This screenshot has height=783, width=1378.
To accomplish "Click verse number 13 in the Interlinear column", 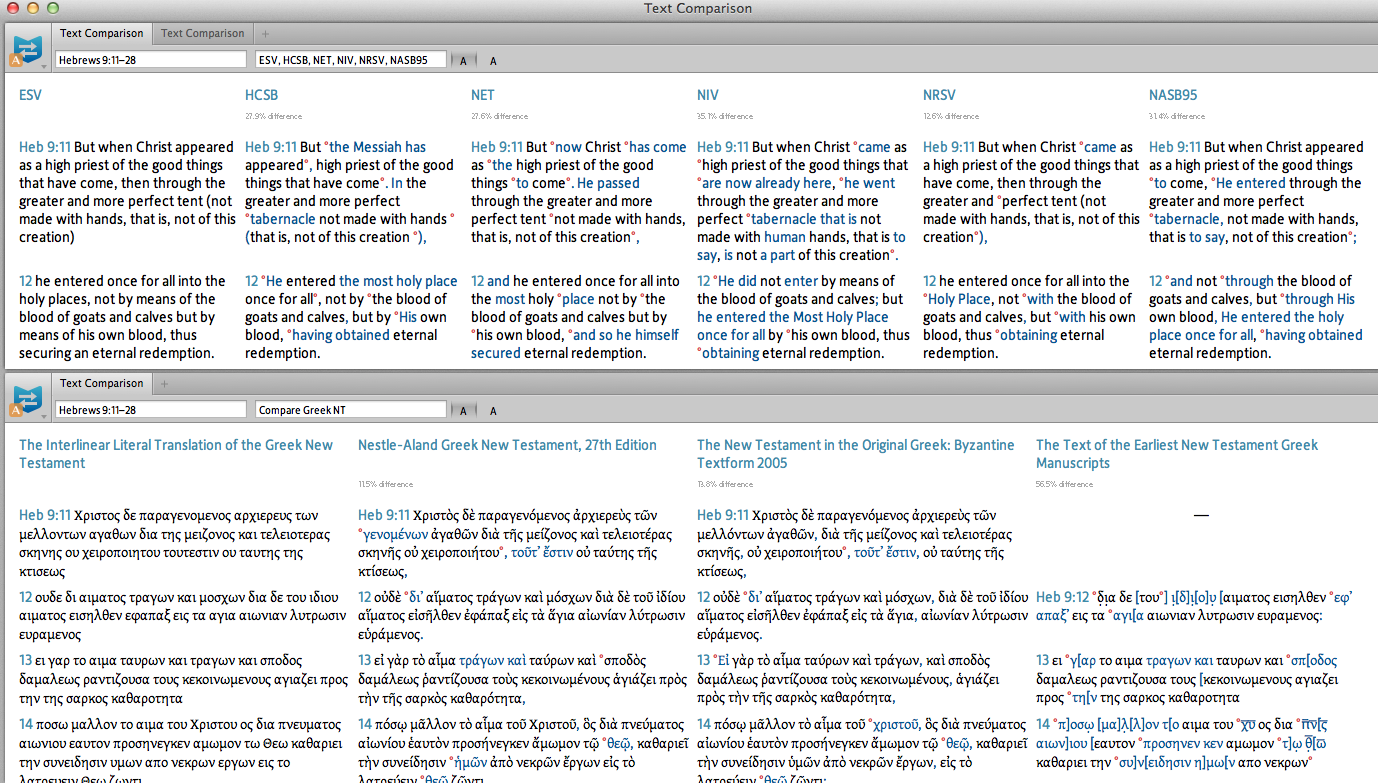I will 25,661.
